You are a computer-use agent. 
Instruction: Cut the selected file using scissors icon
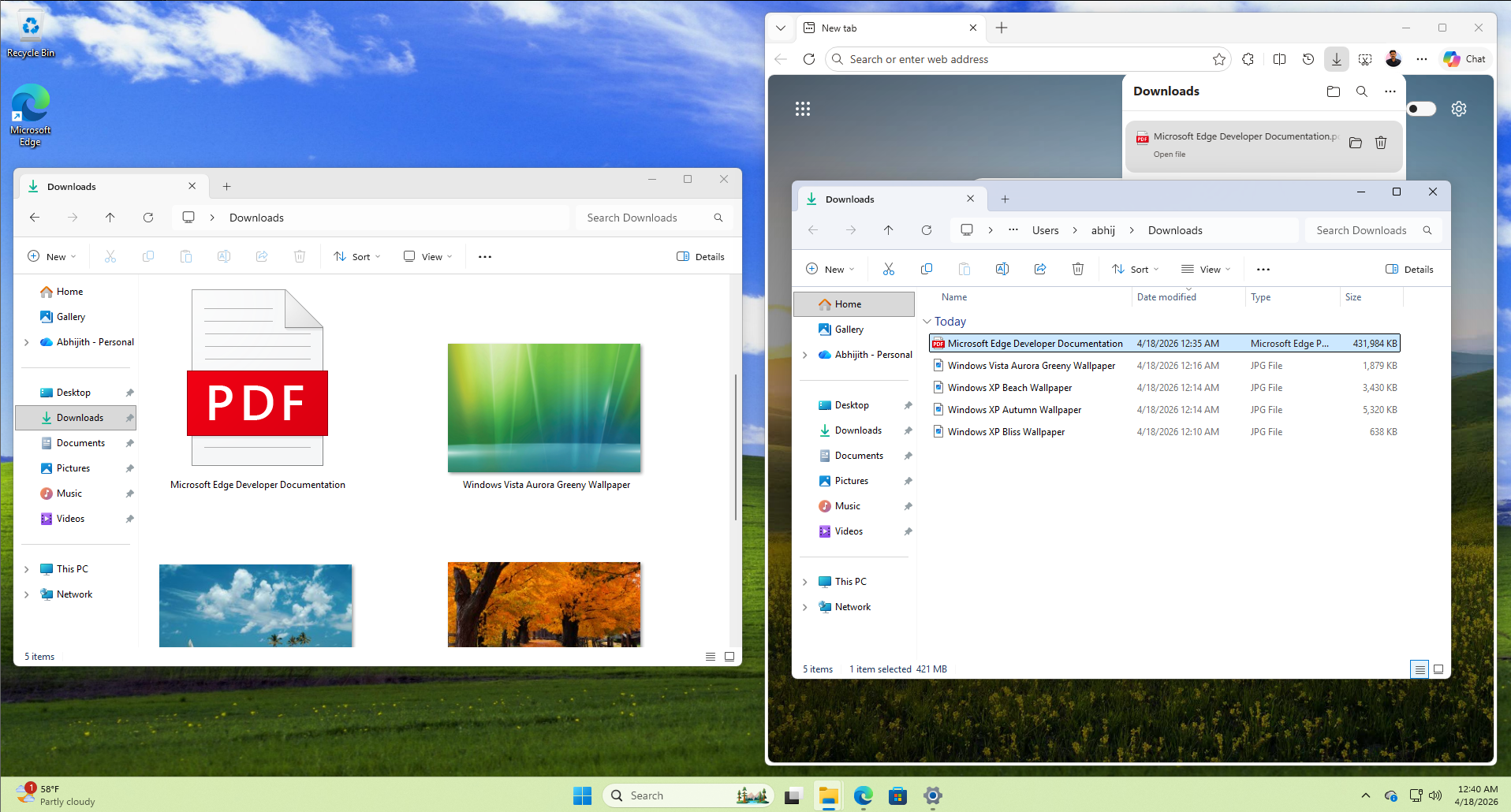tap(888, 269)
